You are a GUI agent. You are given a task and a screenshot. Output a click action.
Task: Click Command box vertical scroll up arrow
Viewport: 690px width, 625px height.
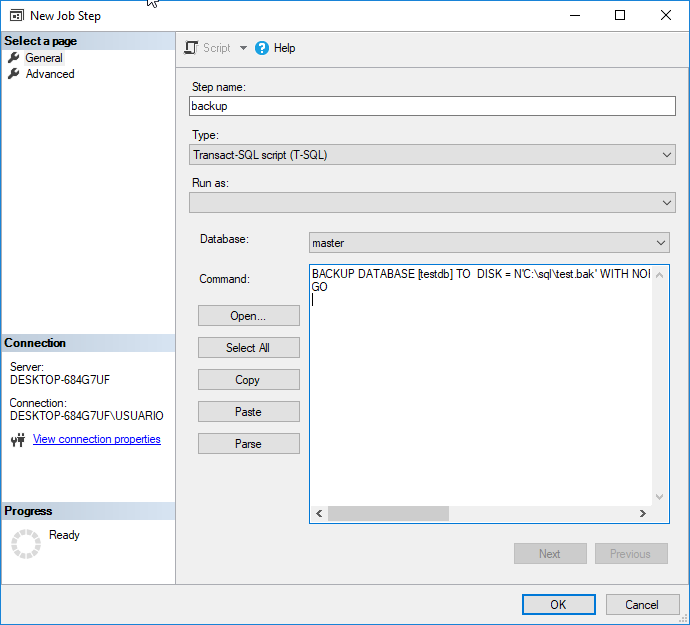tap(659, 275)
